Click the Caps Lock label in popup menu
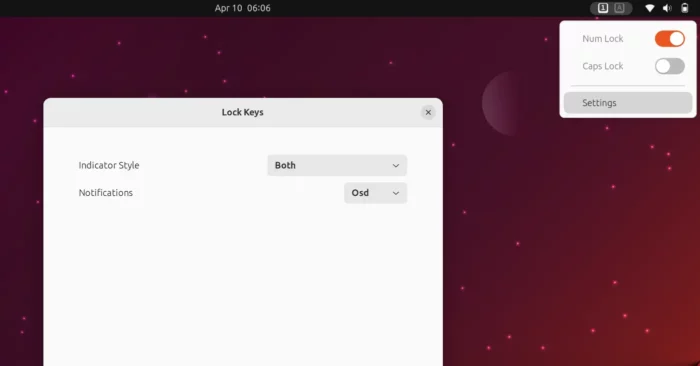This screenshot has height=366, width=700. click(x=603, y=66)
